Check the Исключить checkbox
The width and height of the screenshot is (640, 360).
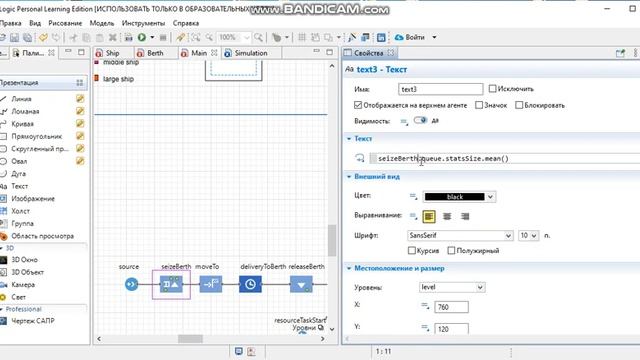pos(492,89)
